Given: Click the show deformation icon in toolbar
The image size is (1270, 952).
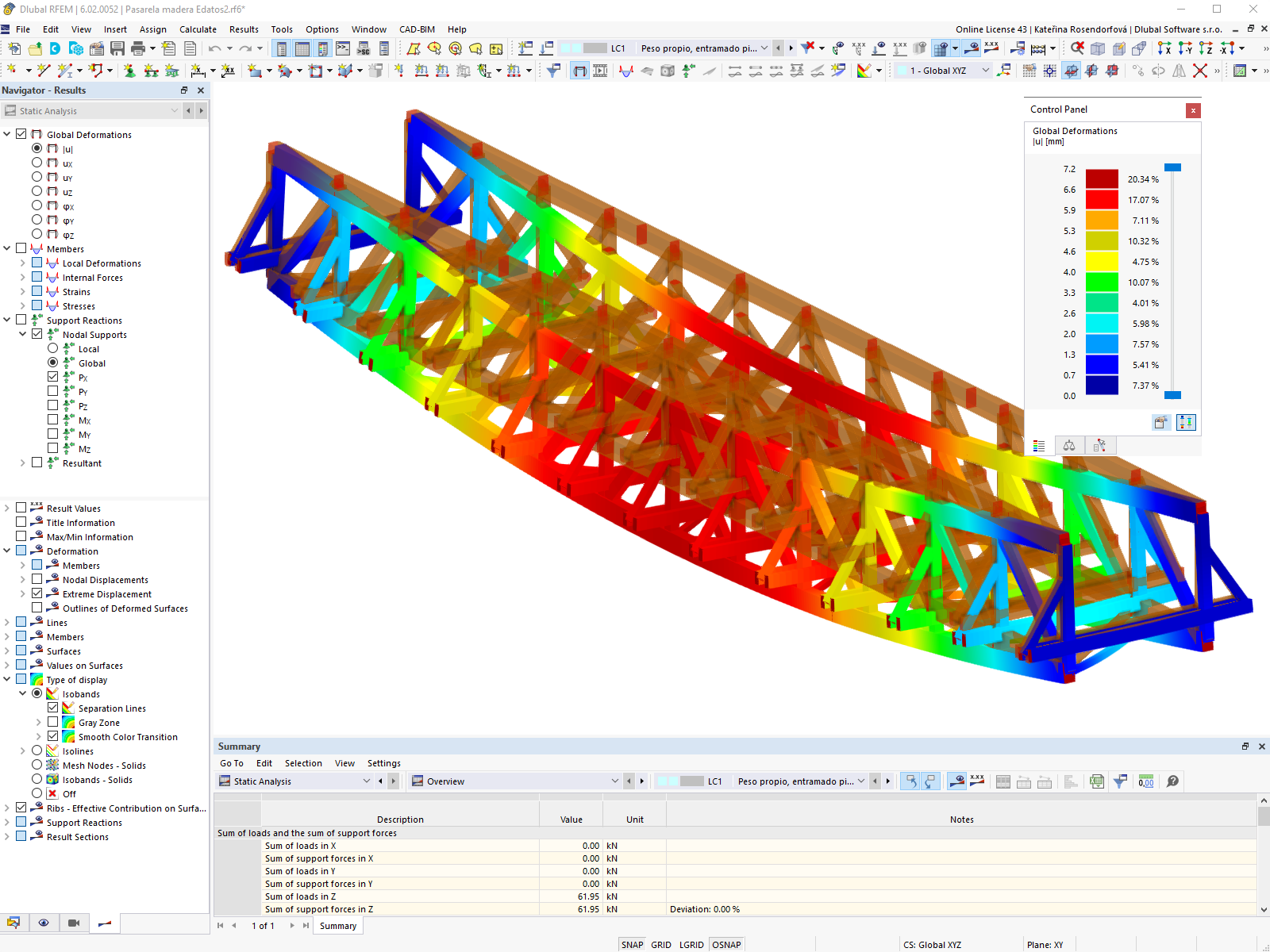Looking at the screenshot, I should coord(580,71).
